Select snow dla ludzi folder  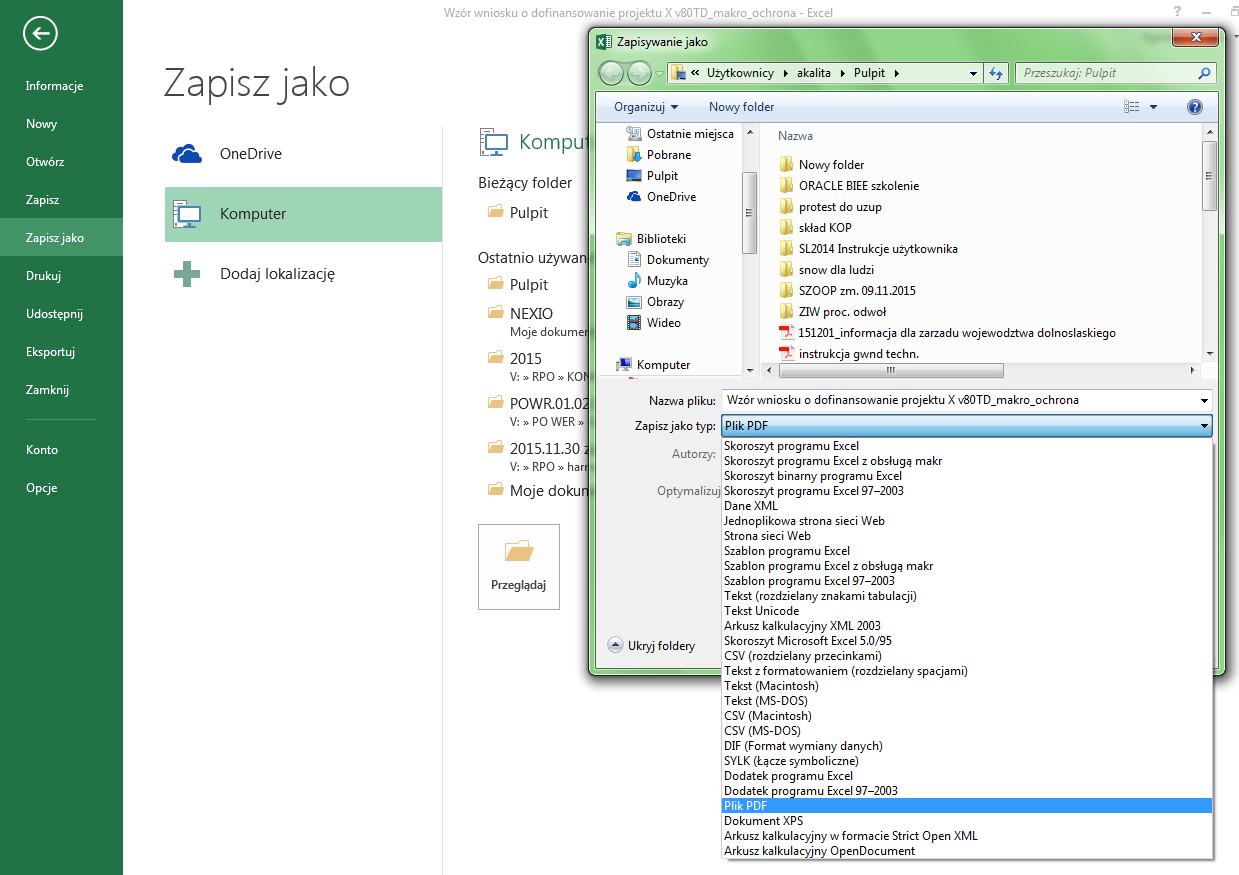coord(827,270)
